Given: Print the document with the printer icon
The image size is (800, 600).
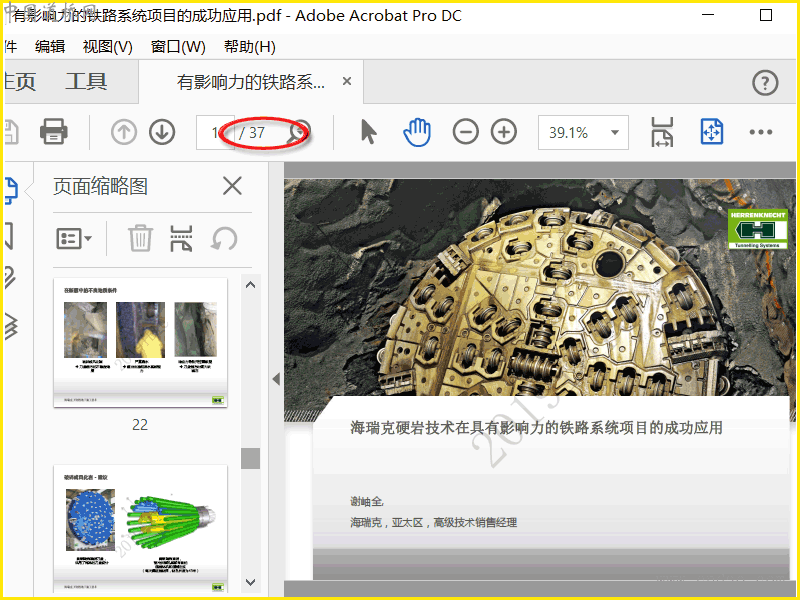Looking at the screenshot, I should [54, 132].
